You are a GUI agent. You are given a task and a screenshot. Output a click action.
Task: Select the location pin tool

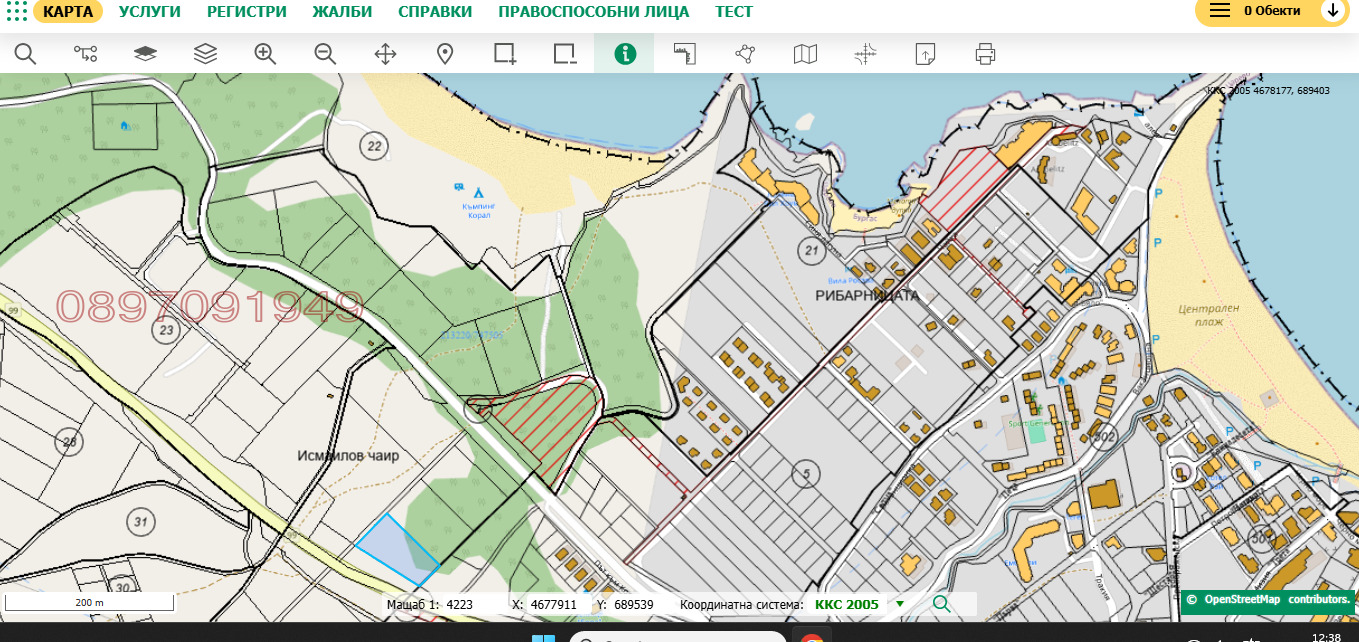pos(445,54)
